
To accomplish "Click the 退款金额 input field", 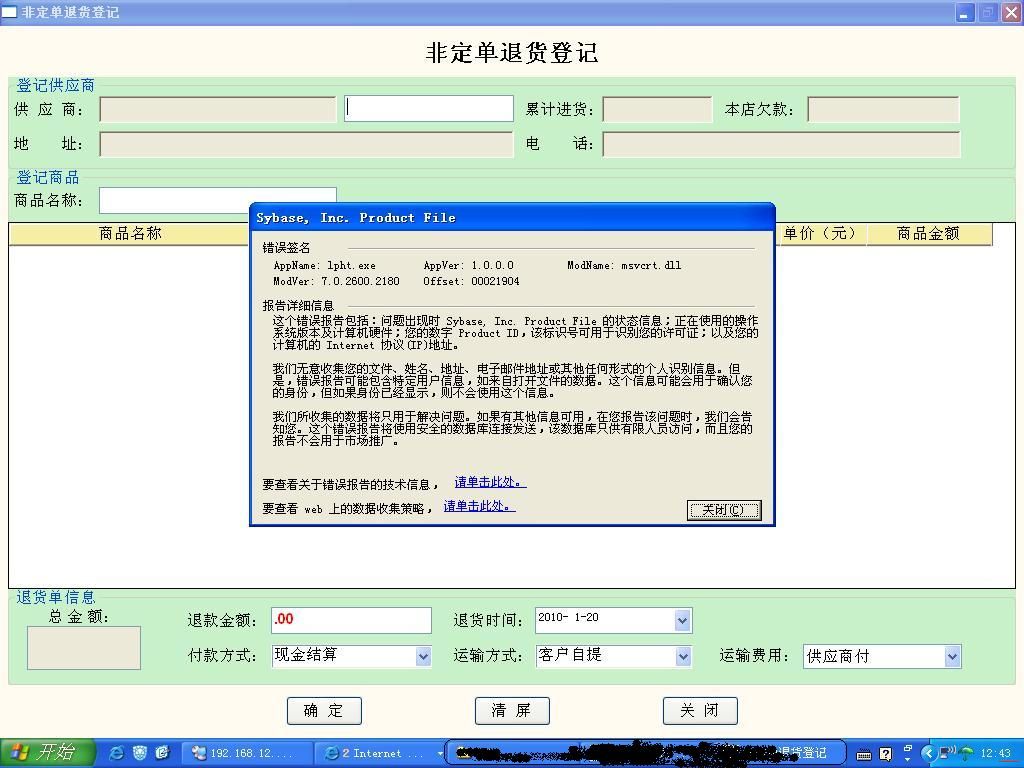I will 351,620.
